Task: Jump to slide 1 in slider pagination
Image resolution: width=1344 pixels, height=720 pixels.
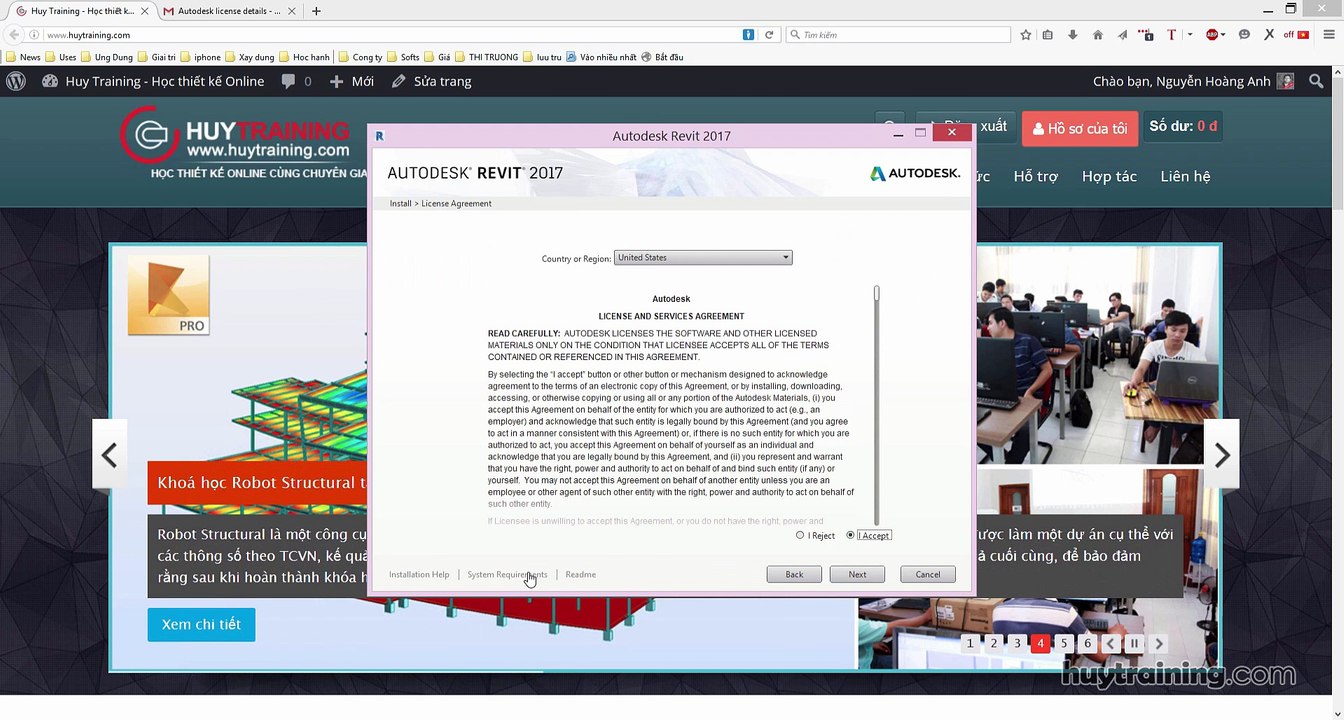Action: pyautogui.click(x=970, y=643)
